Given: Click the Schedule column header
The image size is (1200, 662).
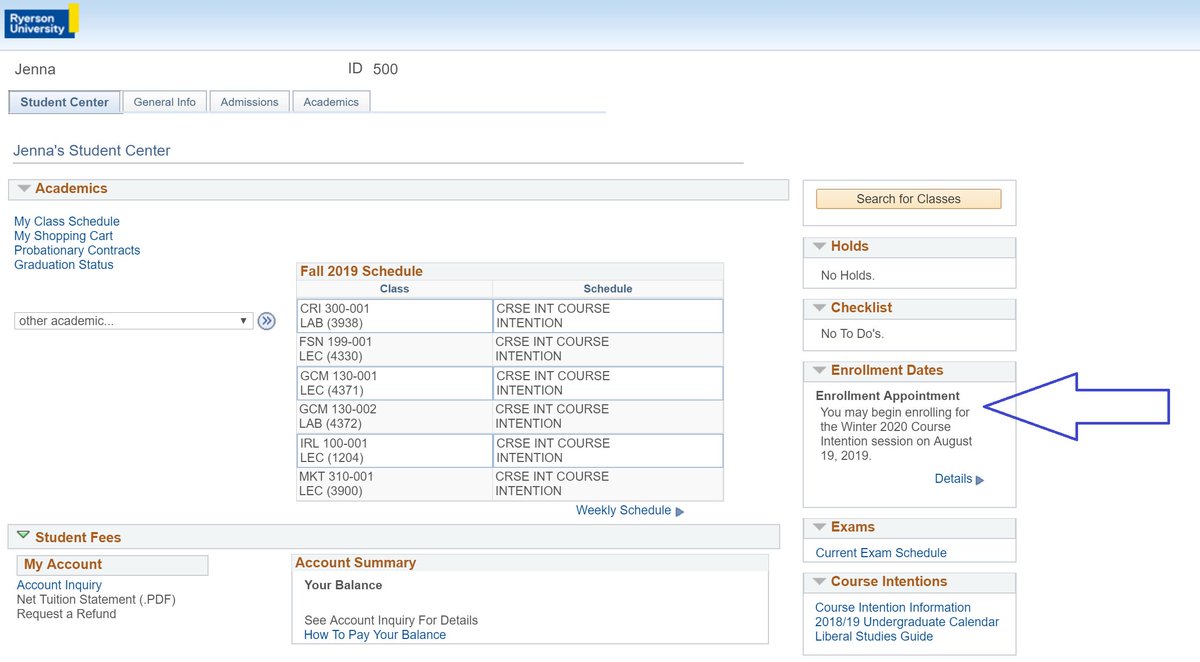Looking at the screenshot, I should [608, 289].
